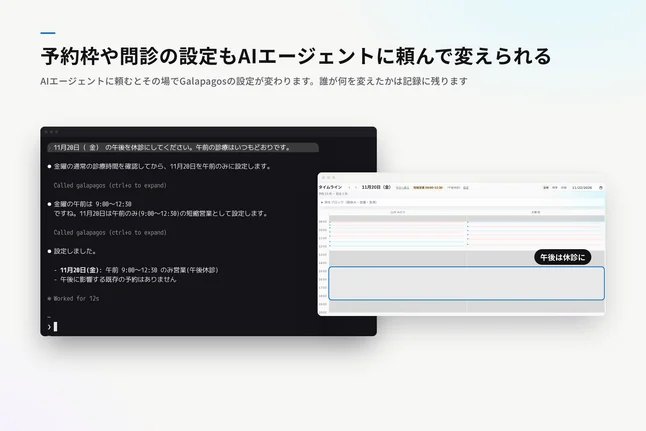Click the 'Worked for 12s' status line

73,298
